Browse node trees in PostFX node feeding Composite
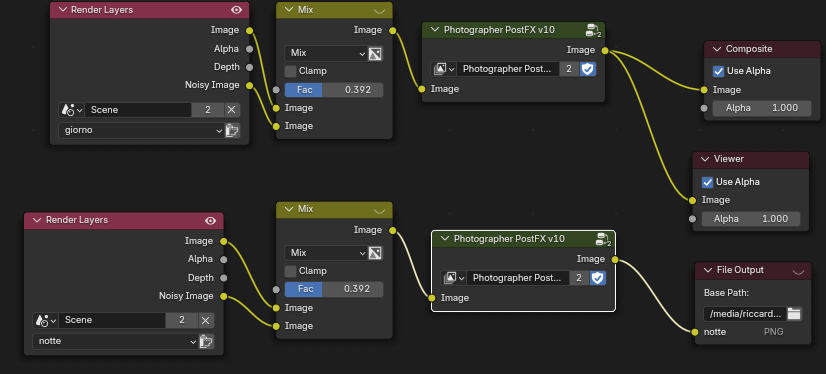The height and width of the screenshot is (374, 826). 443,69
